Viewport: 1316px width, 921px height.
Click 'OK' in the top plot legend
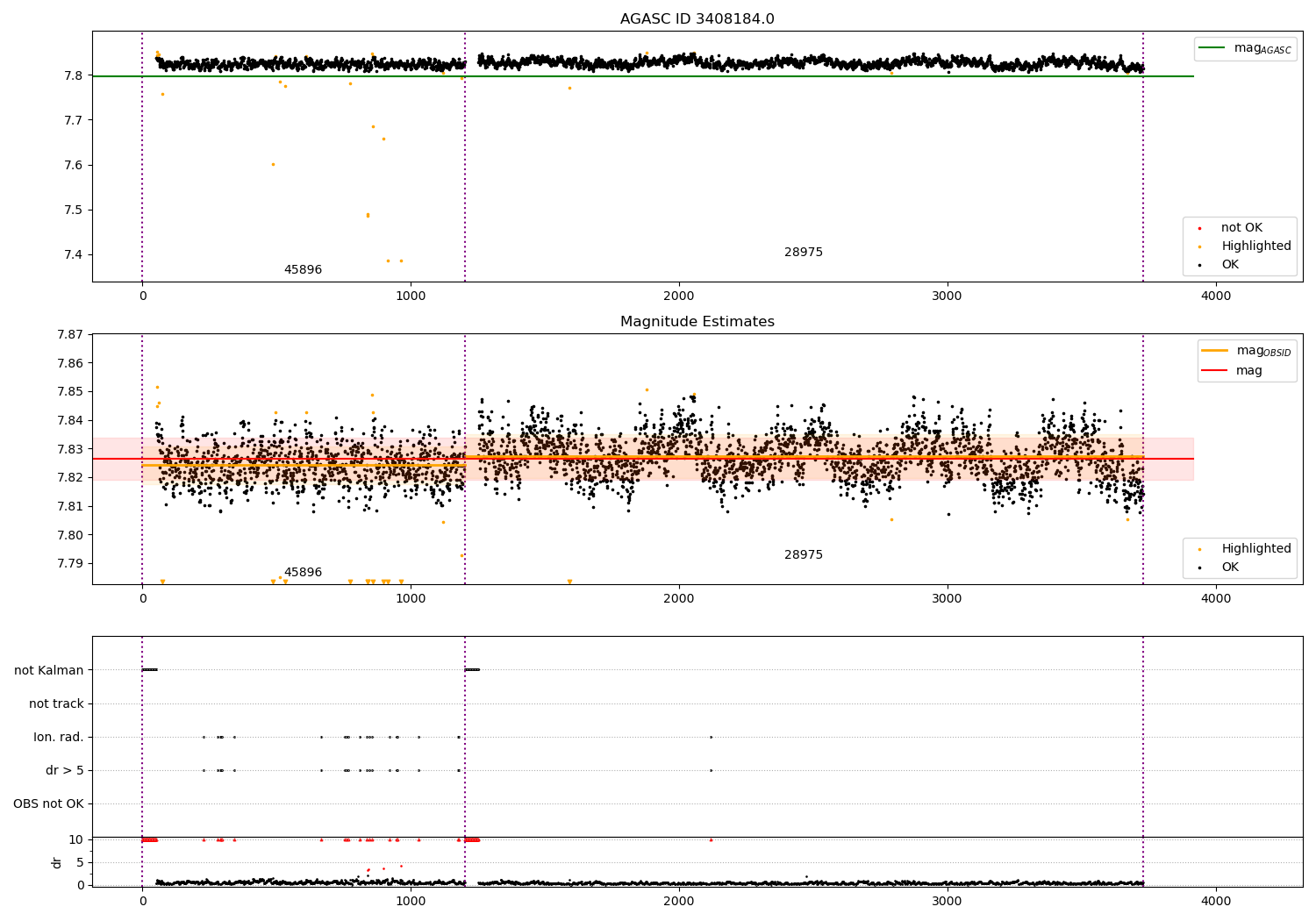pyautogui.click(x=1230, y=265)
